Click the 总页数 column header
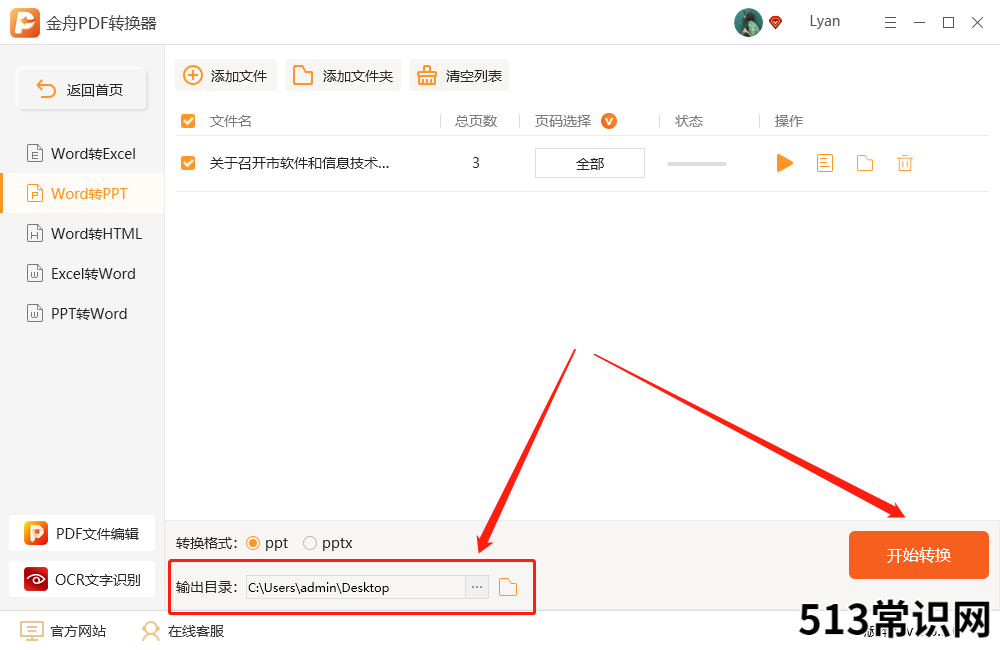 pos(476,121)
